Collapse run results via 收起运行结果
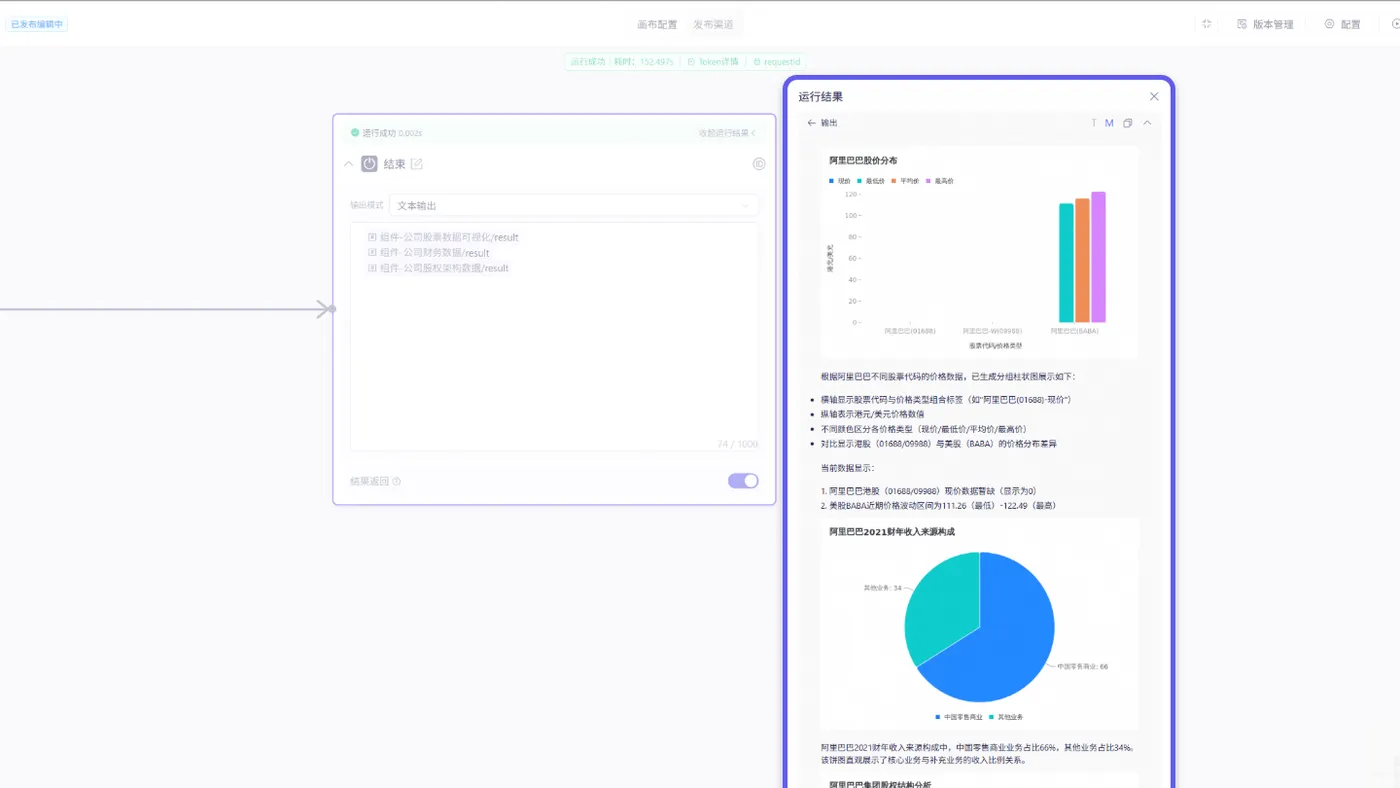 point(727,133)
